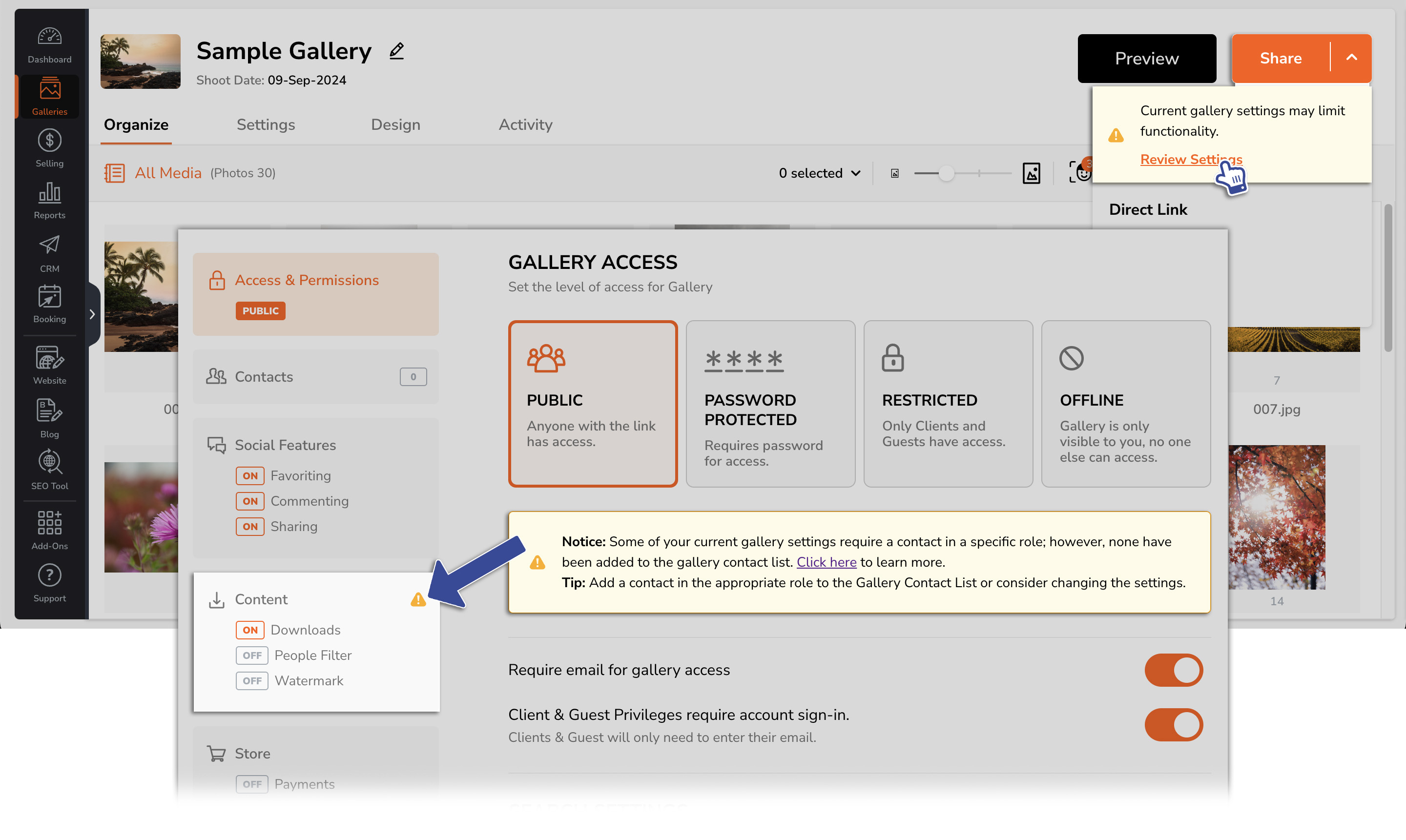Toggle the Payments OFF badge

(x=252, y=784)
